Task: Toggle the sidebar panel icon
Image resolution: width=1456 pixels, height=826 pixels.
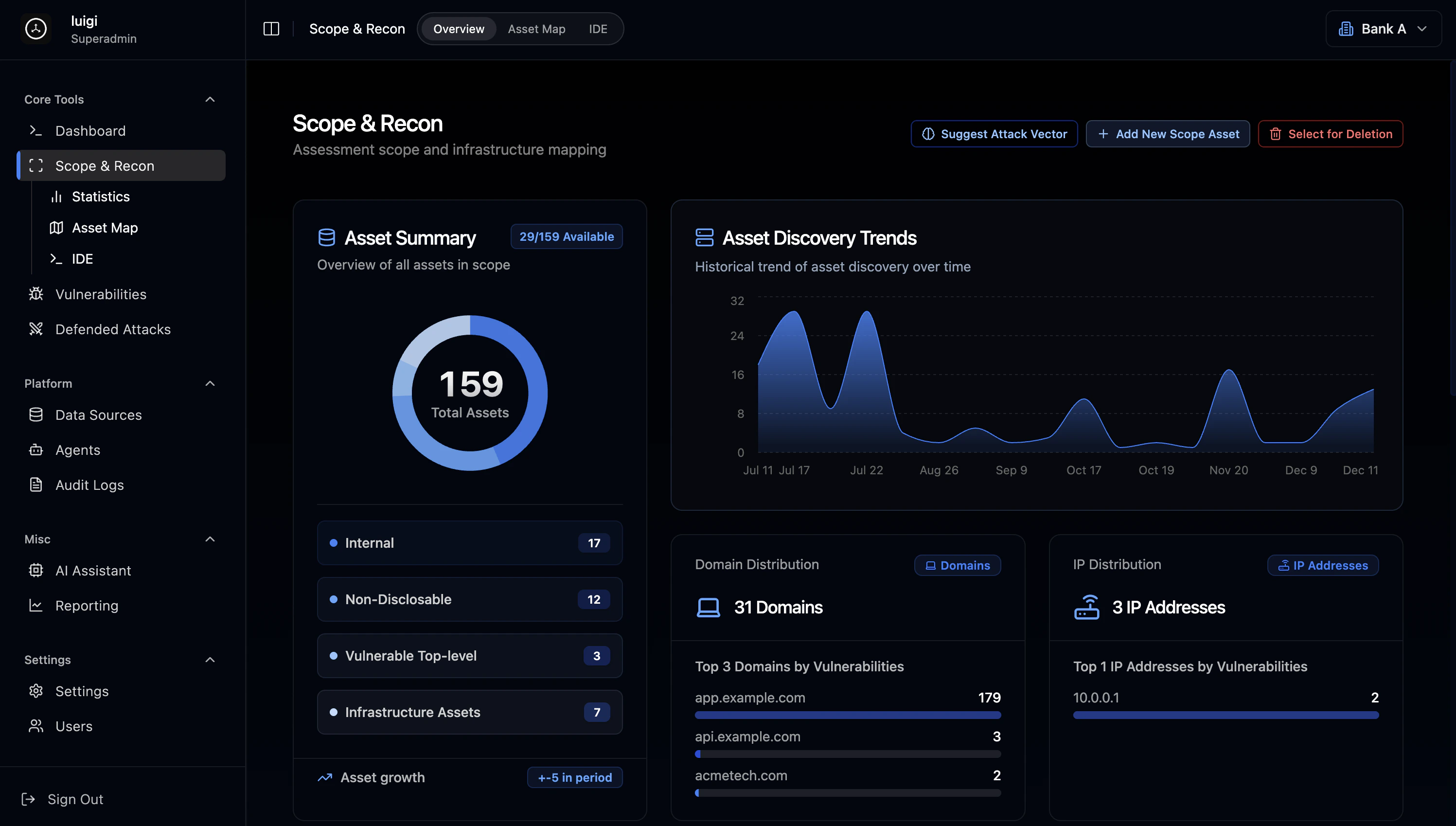Action: [271, 29]
